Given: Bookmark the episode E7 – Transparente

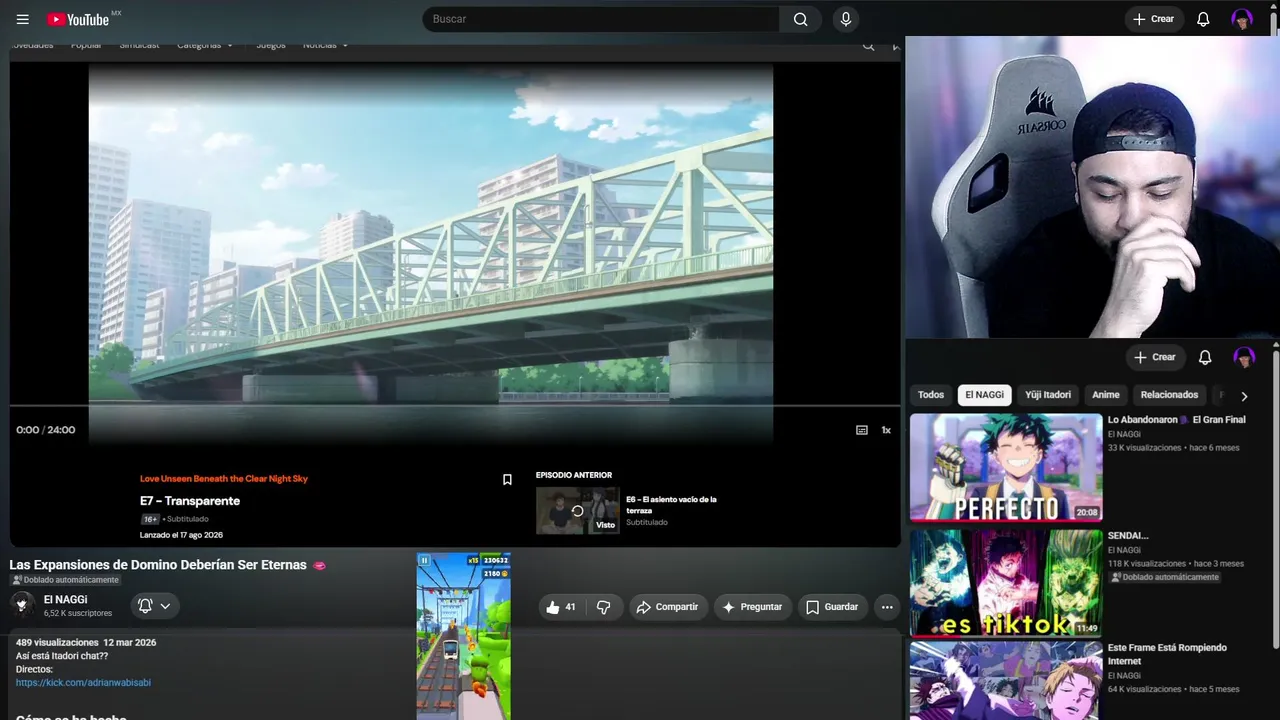Looking at the screenshot, I should click(507, 480).
